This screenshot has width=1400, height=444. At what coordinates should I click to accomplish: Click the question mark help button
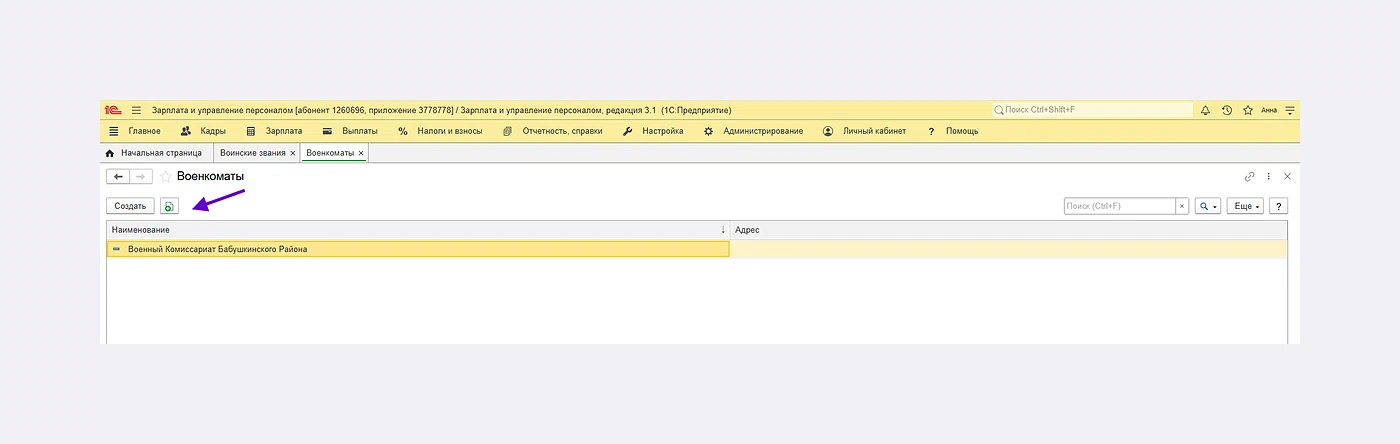(x=1278, y=206)
